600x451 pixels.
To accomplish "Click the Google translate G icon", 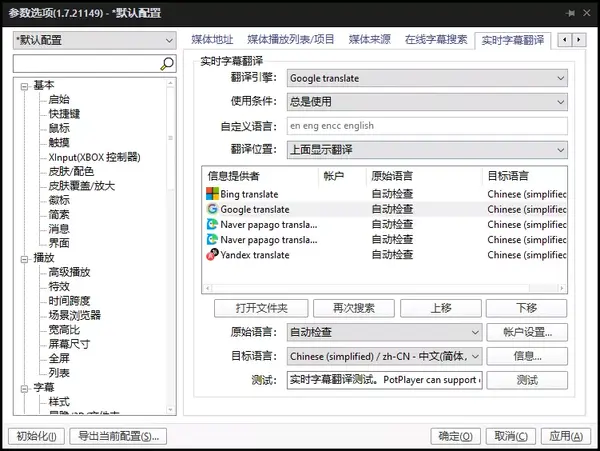I will coord(212,209).
